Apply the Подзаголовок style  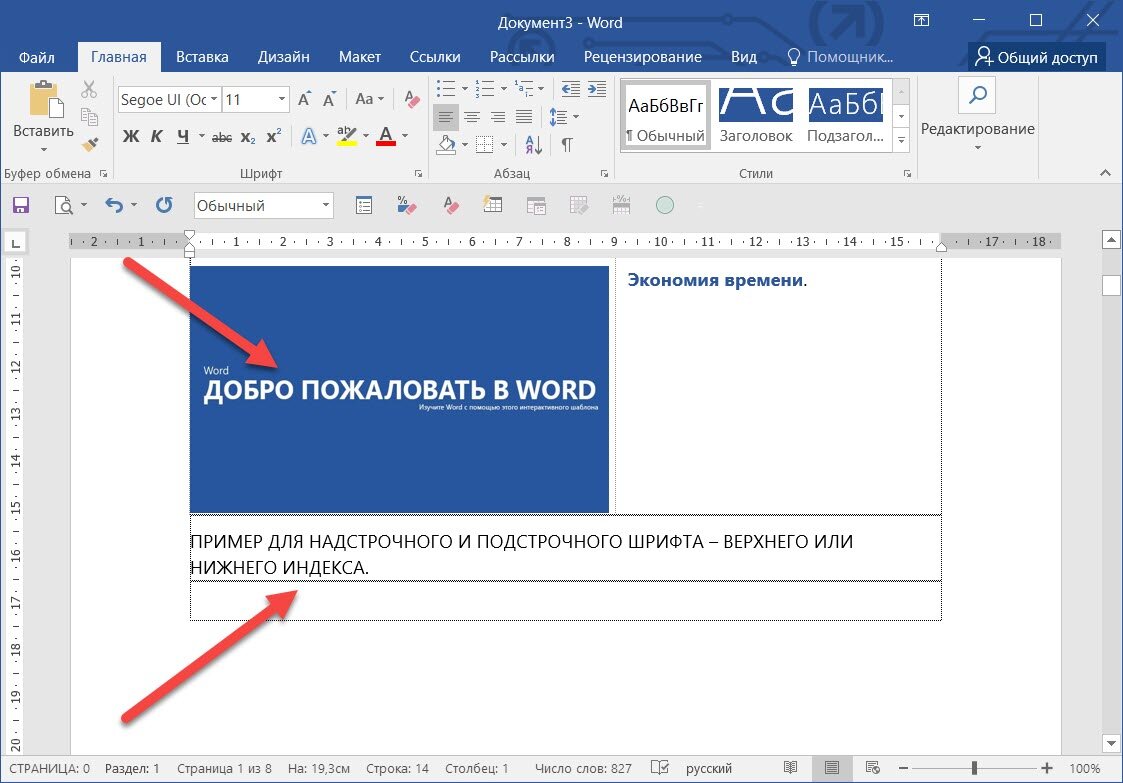click(845, 115)
